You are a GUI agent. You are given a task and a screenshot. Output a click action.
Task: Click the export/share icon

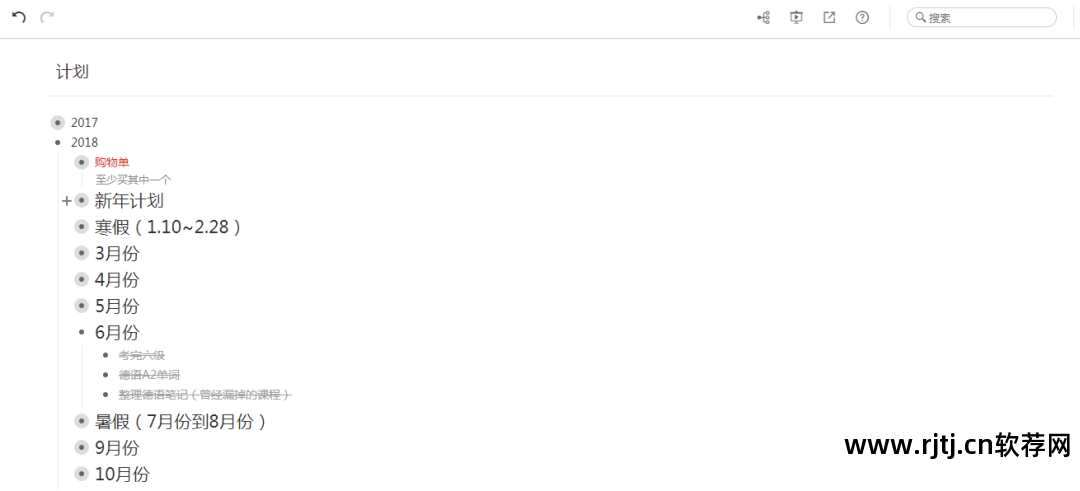coord(829,18)
